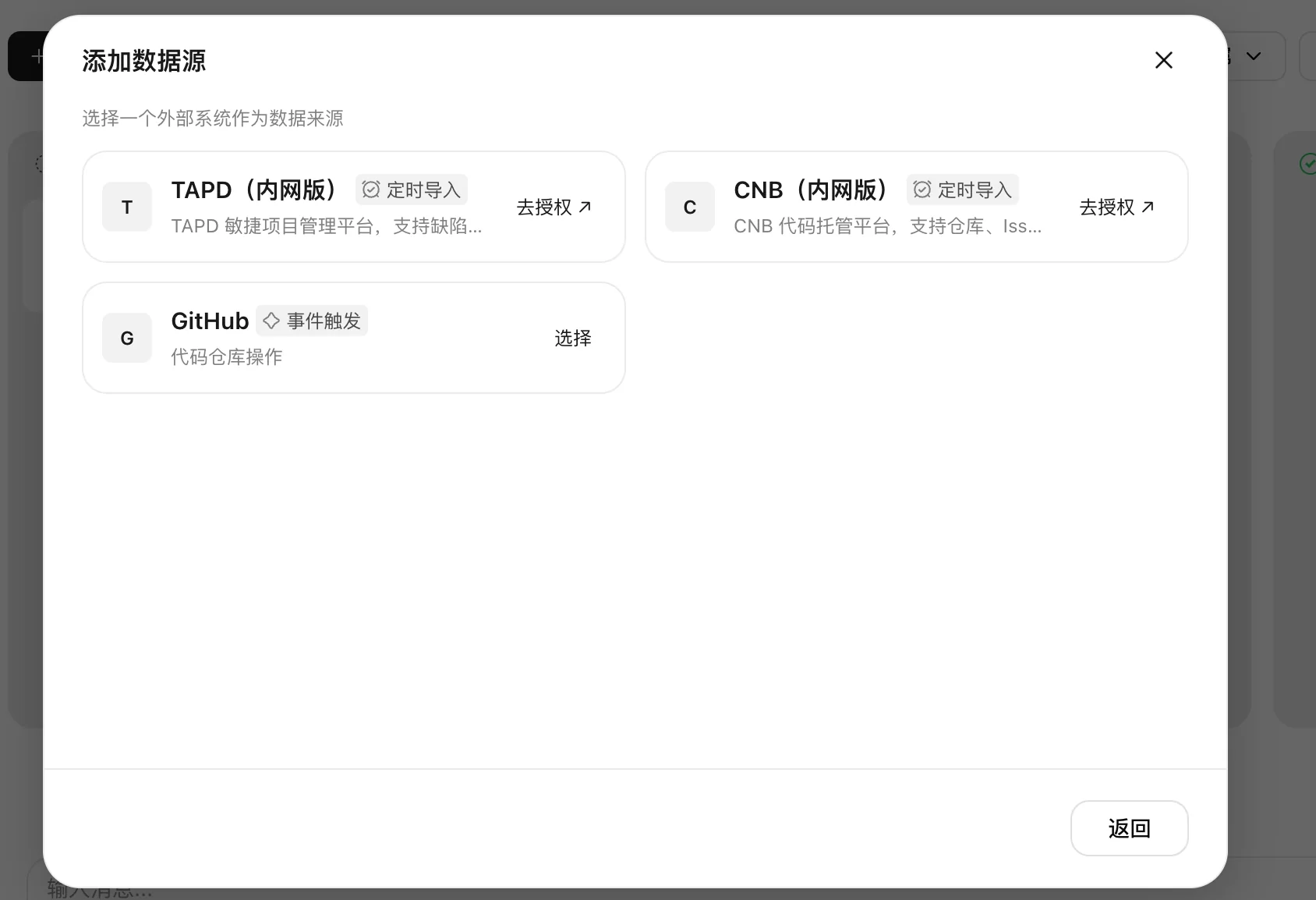Click the 返回 button
The height and width of the screenshot is (900, 1316).
click(x=1129, y=828)
